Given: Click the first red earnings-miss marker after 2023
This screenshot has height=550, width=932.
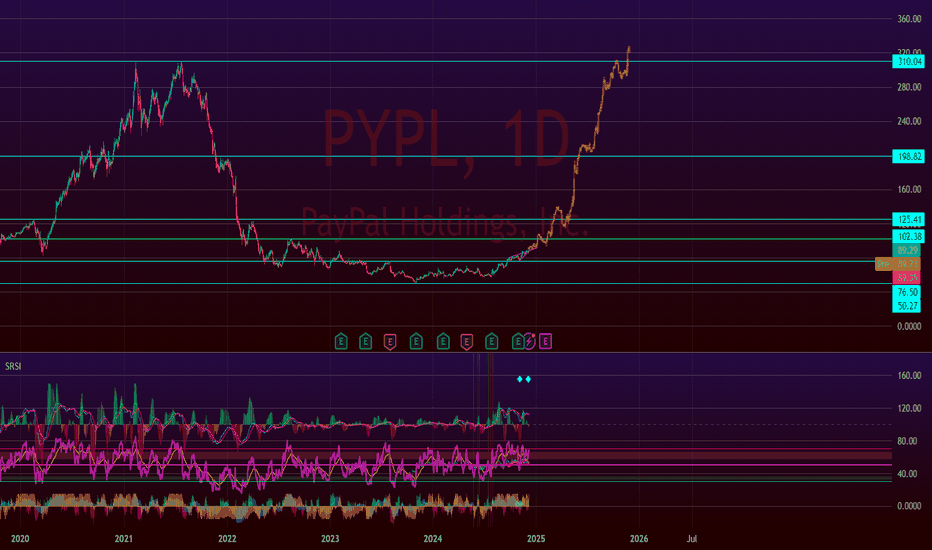Looking at the screenshot, I should (x=390, y=342).
